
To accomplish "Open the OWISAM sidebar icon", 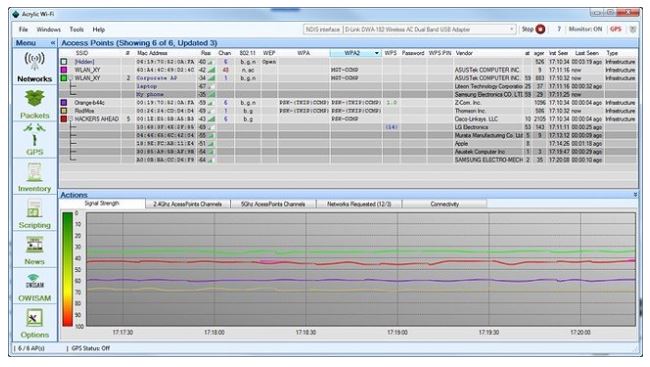I will [34, 287].
